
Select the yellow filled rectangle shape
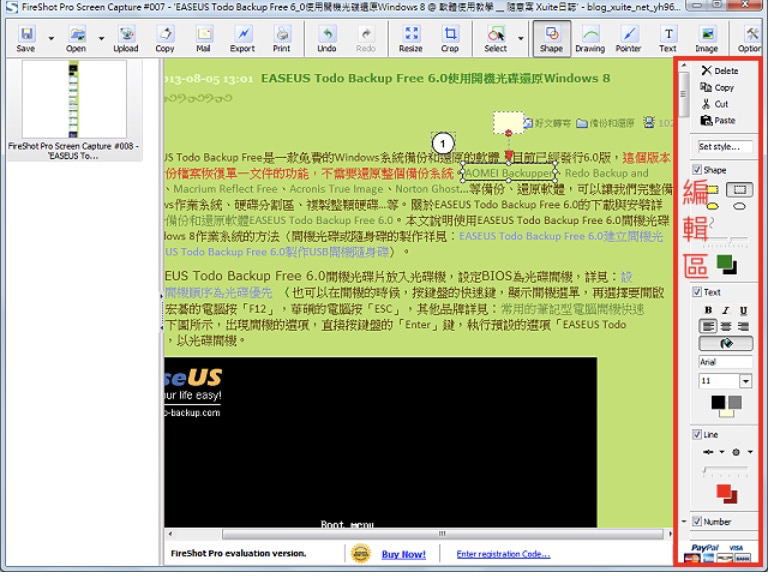point(713,190)
